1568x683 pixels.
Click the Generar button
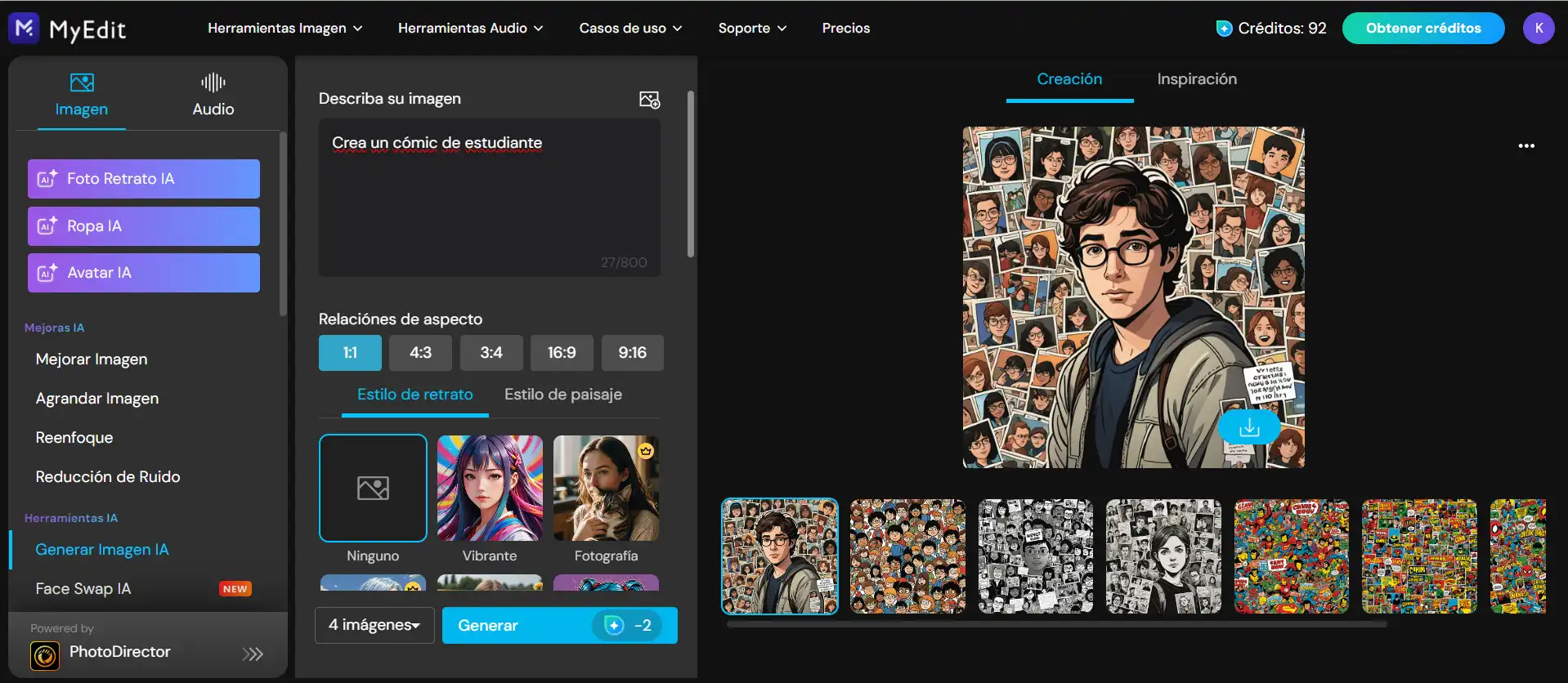560,625
